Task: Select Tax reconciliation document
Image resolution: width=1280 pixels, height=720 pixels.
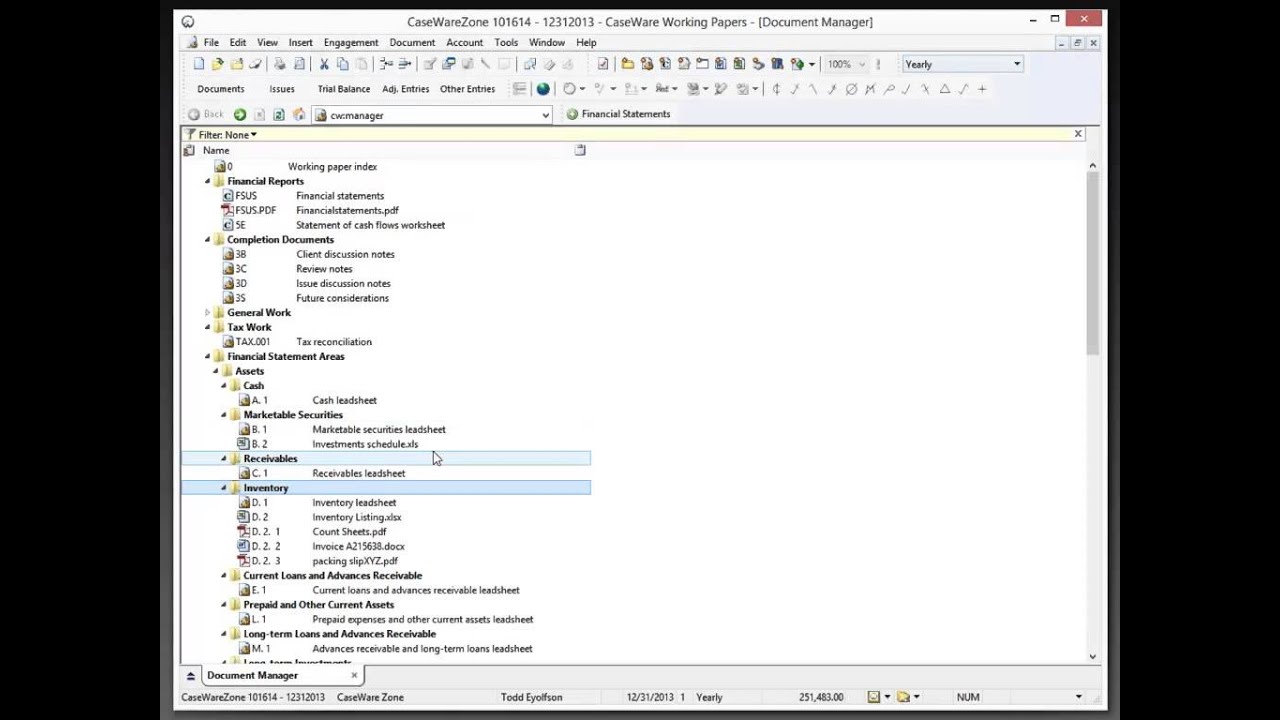Action: pyautogui.click(x=334, y=342)
